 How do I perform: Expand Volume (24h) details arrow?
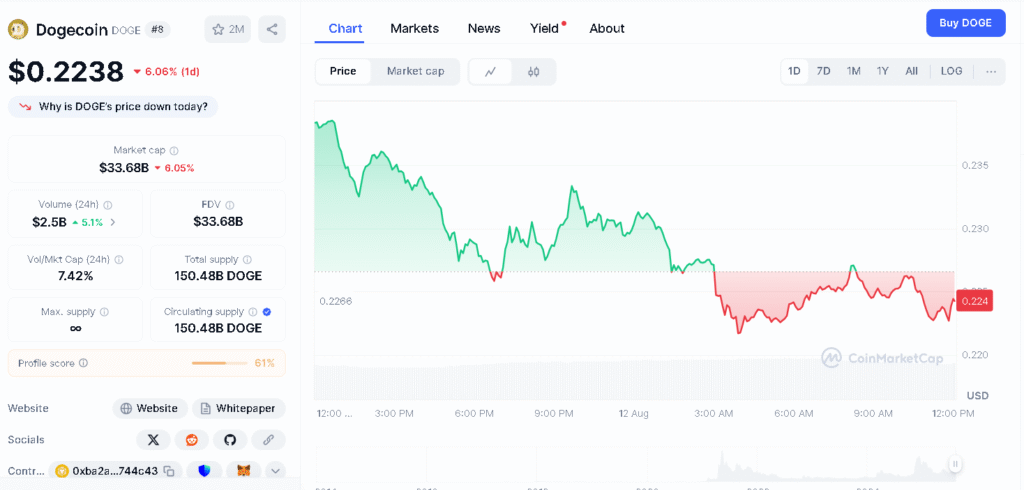point(113,222)
